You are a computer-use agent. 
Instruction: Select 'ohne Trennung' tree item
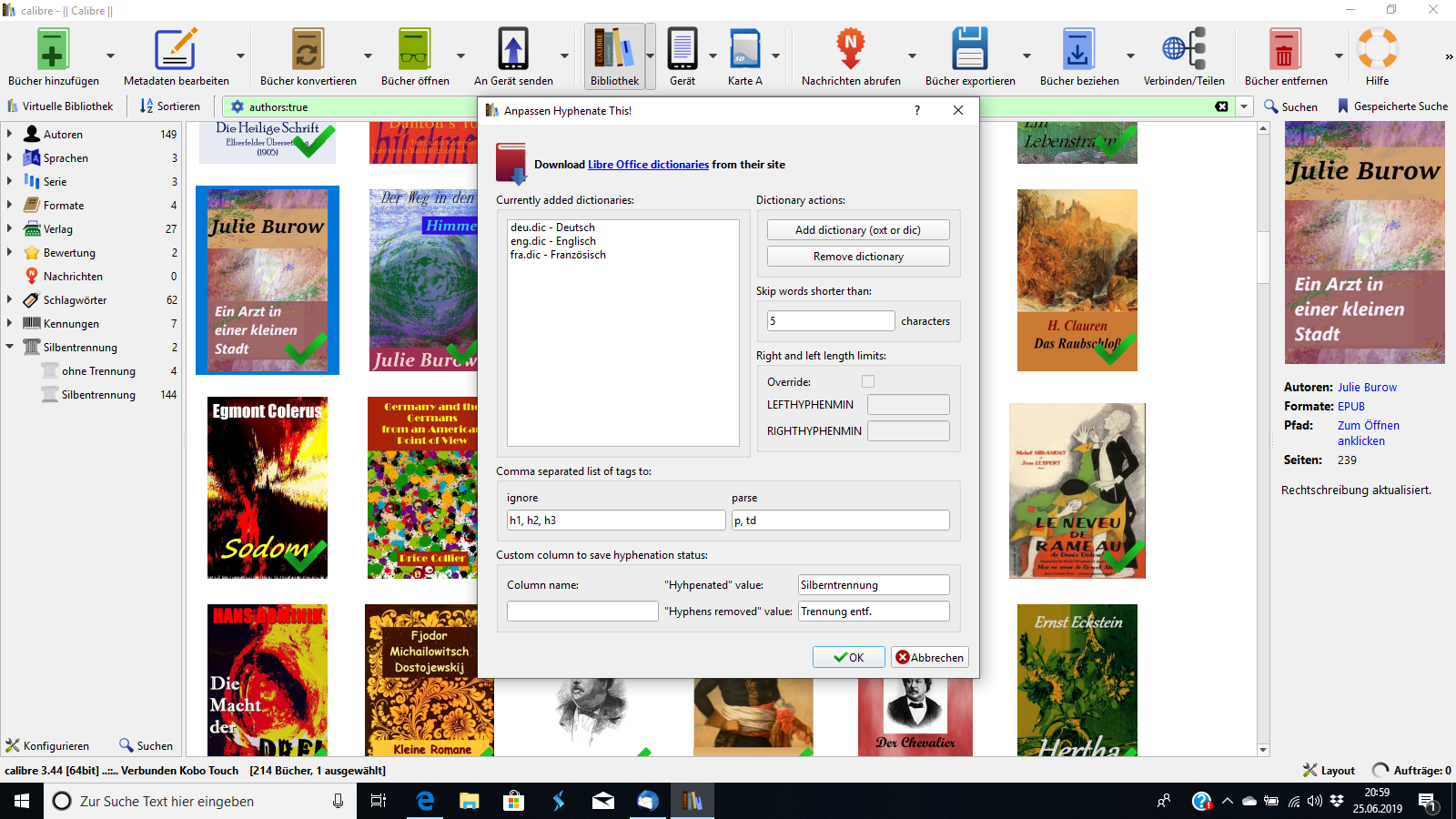coord(98,371)
